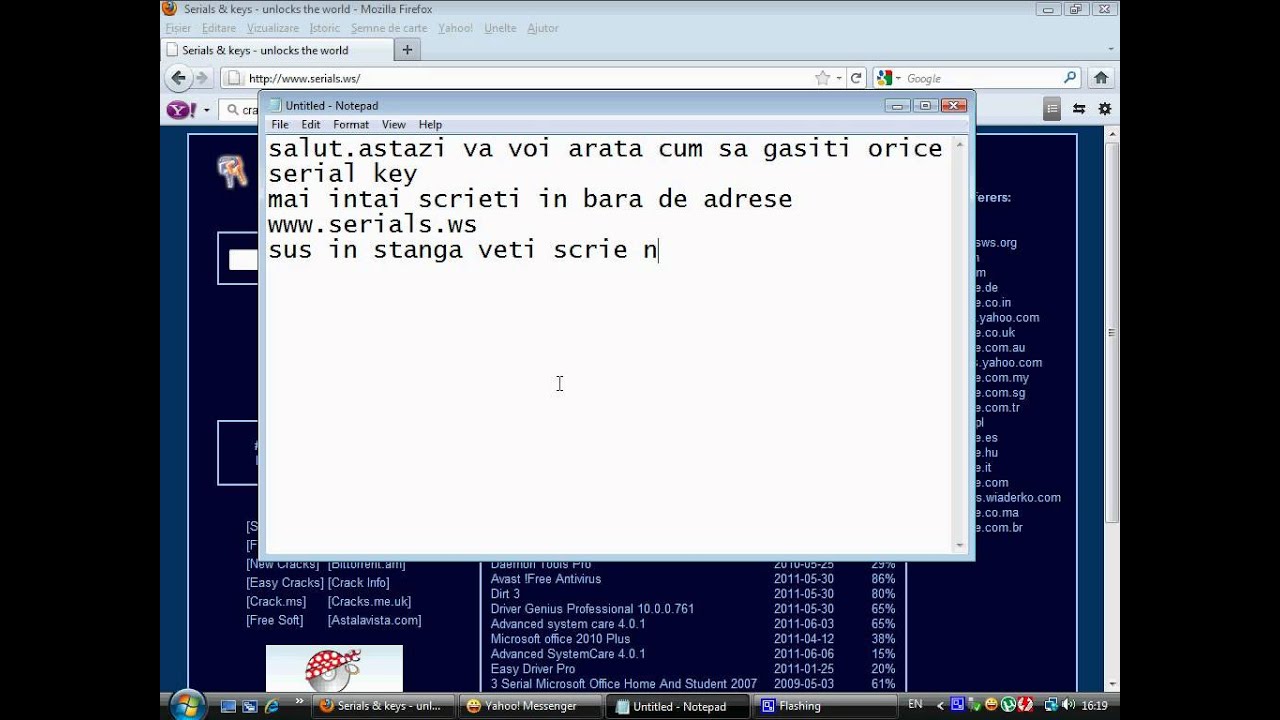Open the Cracks.me.uk link
The width and height of the screenshot is (1280, 720).
pyautogui.click(x=369, y=602)
